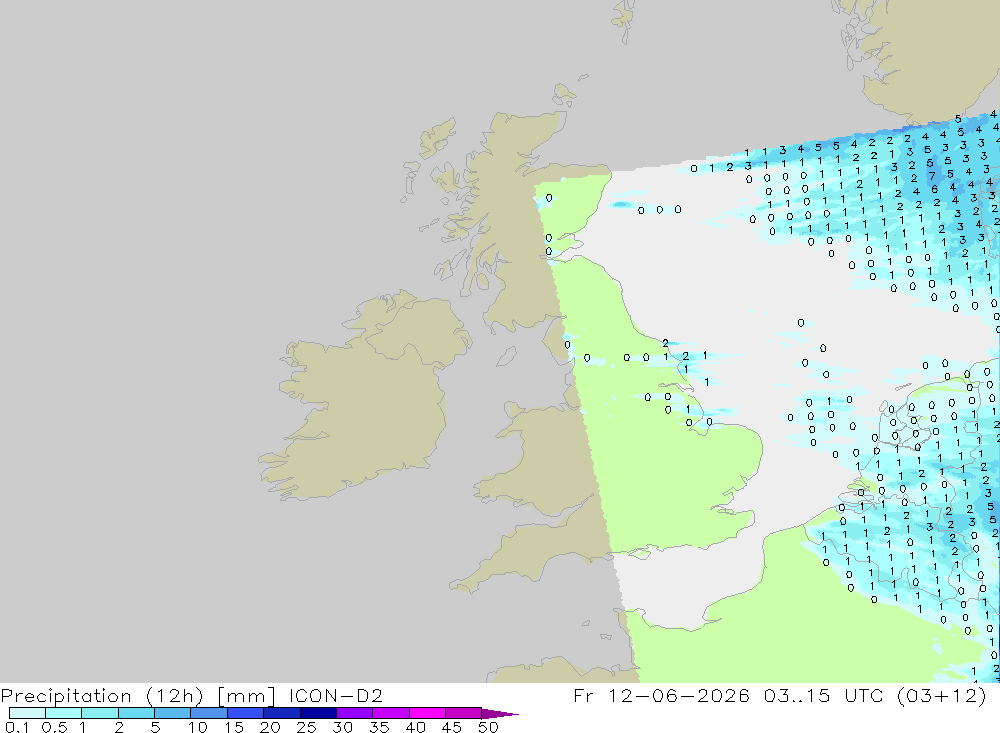Click the 'Precipitation (12h)' title text

click(x=102, y=696)
